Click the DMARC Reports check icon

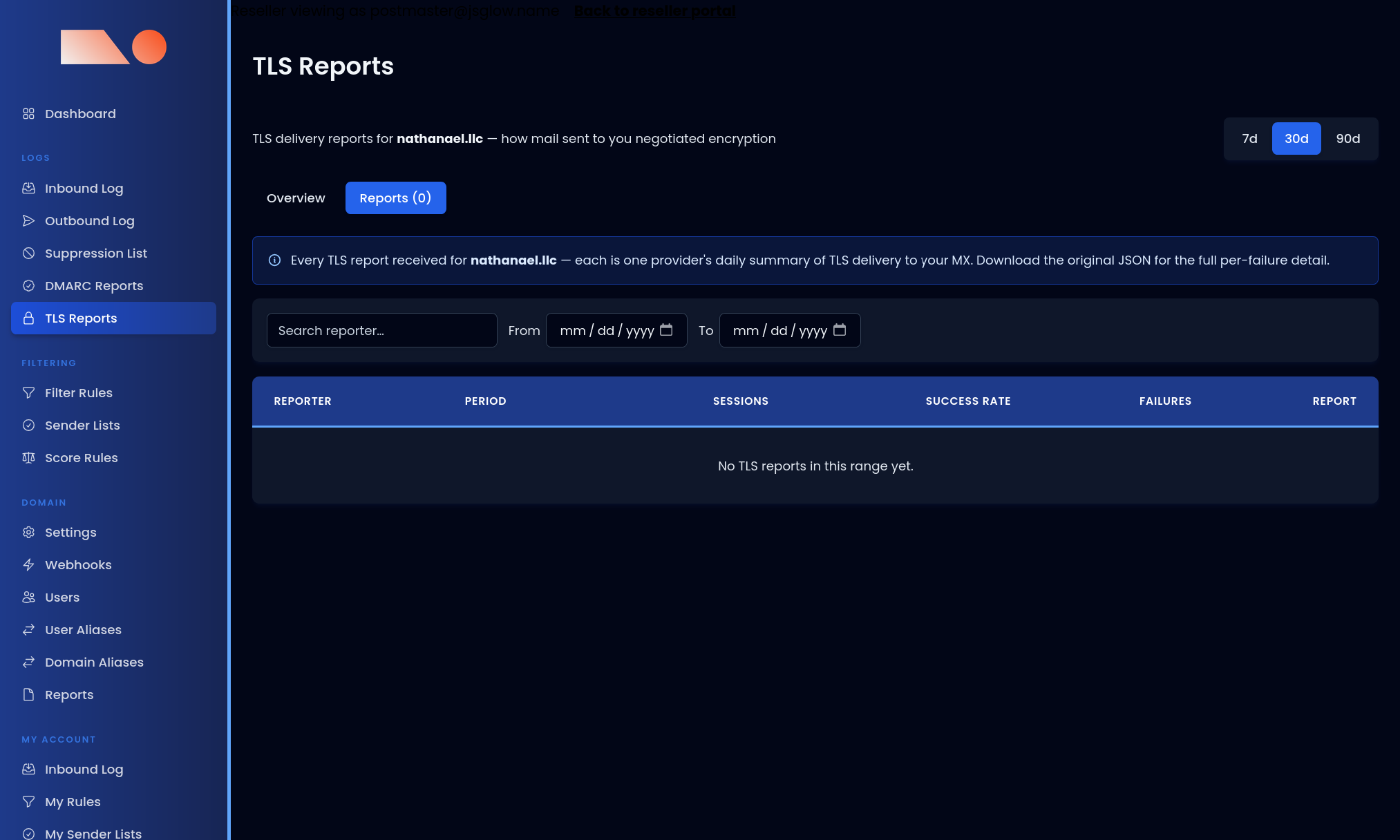[28, 285]
